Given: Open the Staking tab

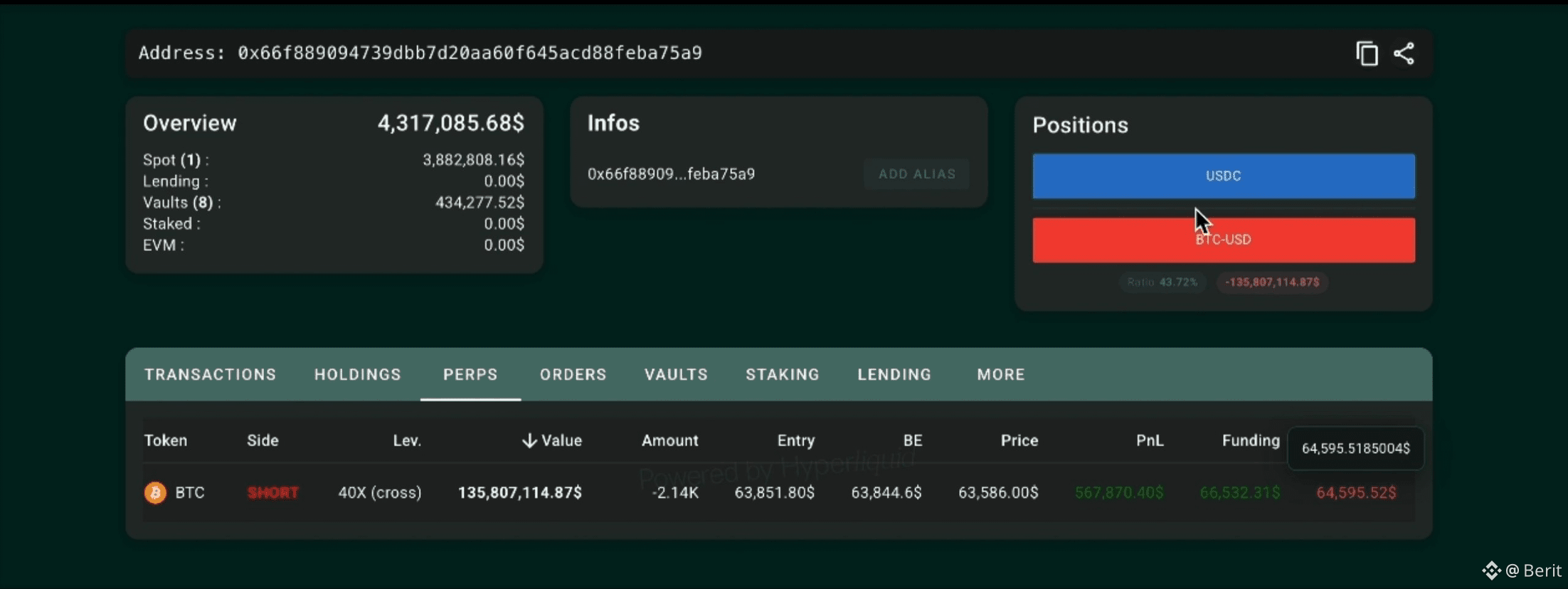Looking at the screenshot, I should (783, 374).
